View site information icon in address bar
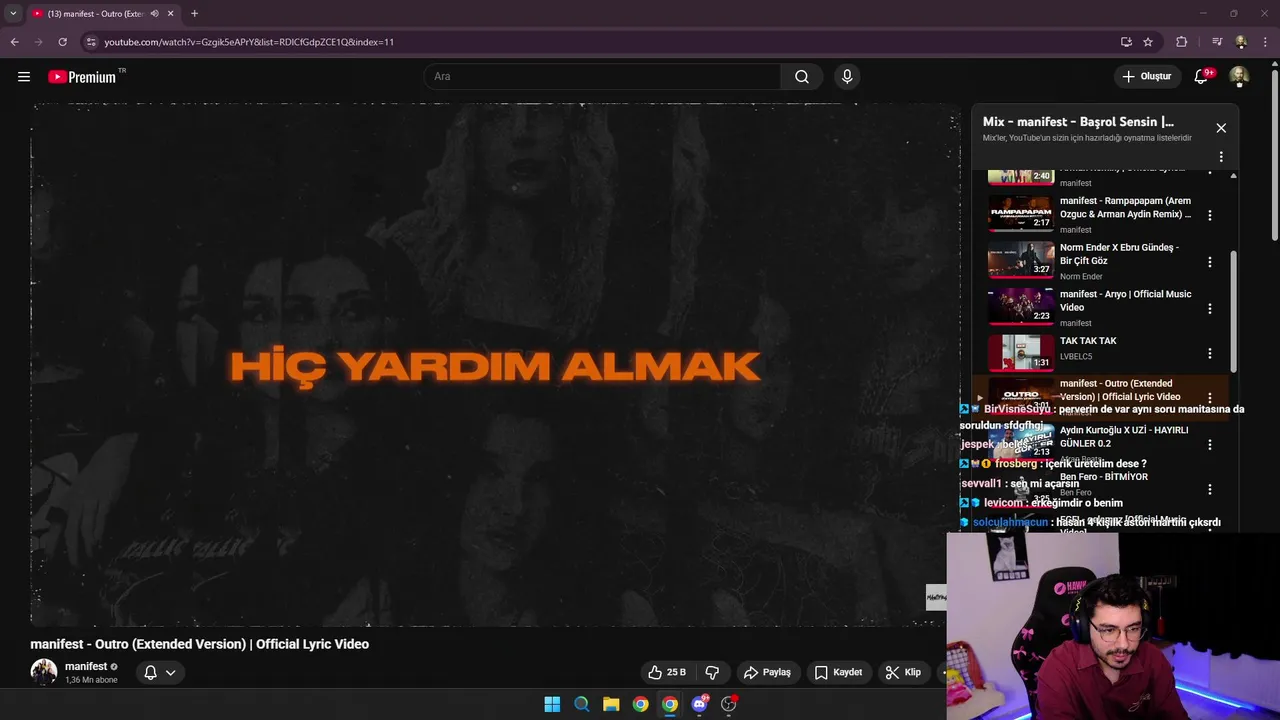The image size is (1280, 720). 91,42
